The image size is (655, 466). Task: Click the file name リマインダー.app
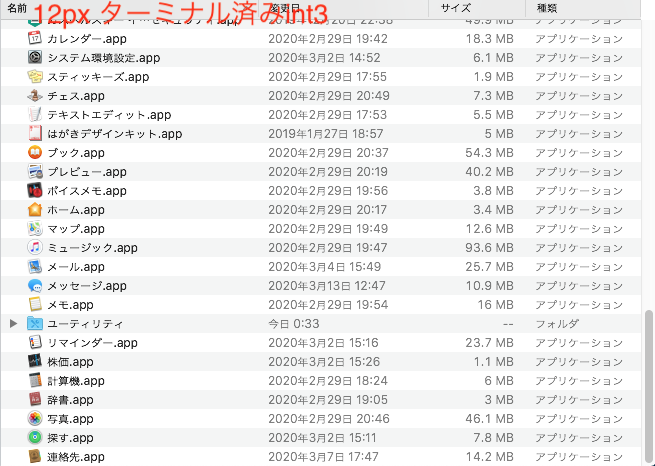92,343
